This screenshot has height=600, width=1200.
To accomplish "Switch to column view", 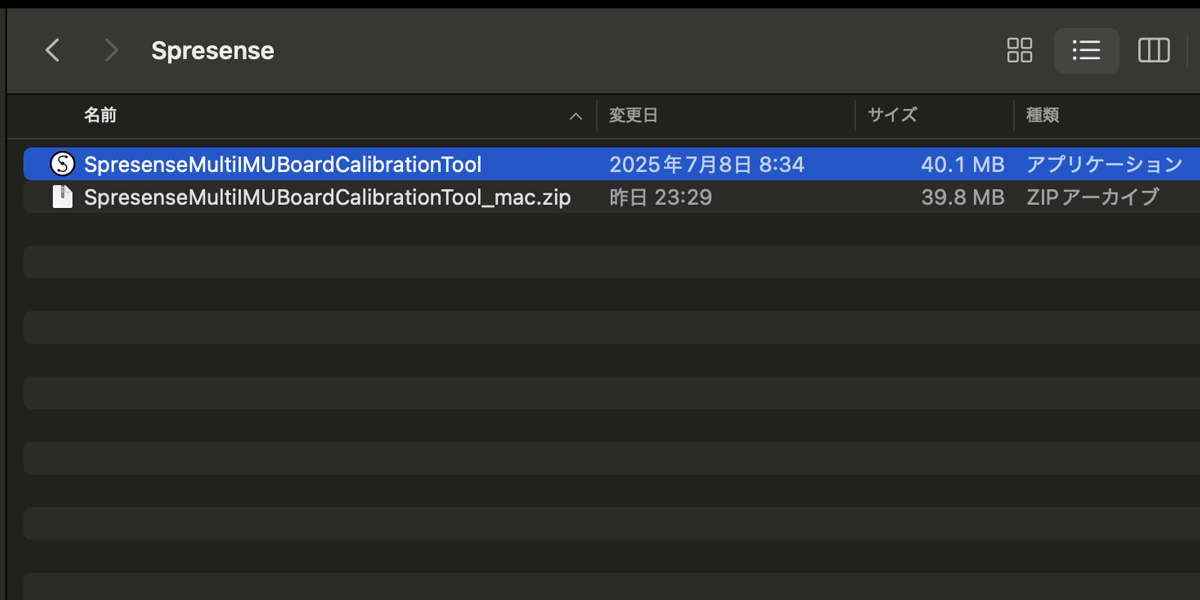I will 1153,51.
